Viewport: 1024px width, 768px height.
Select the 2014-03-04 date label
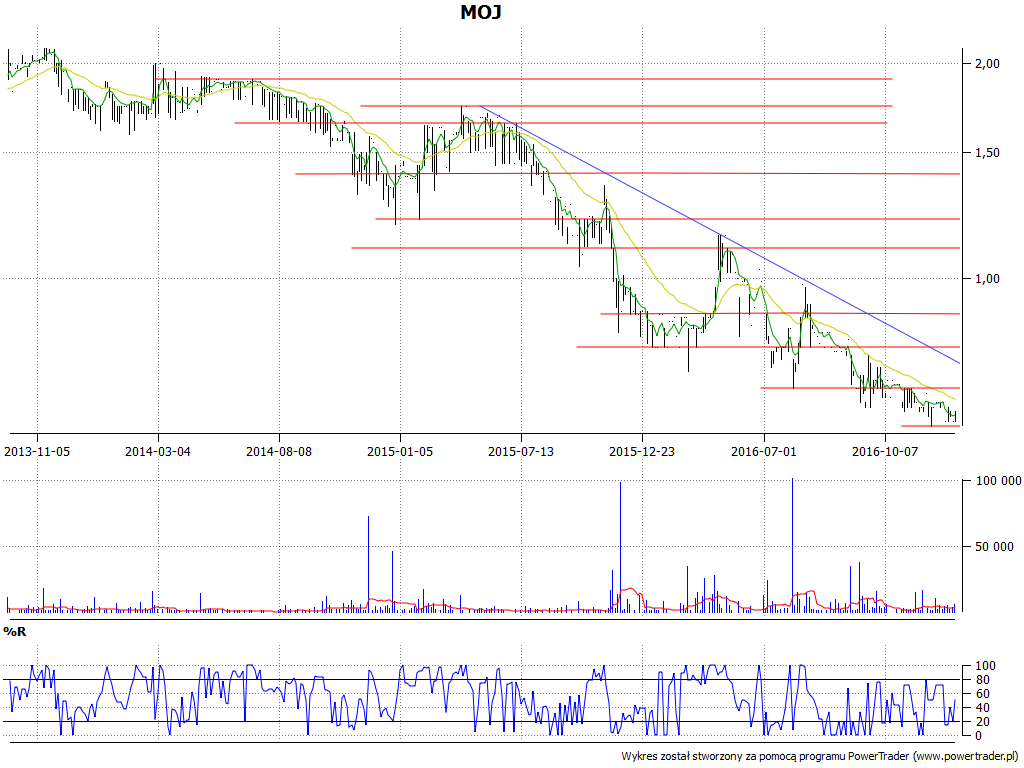tap(158, 451)
